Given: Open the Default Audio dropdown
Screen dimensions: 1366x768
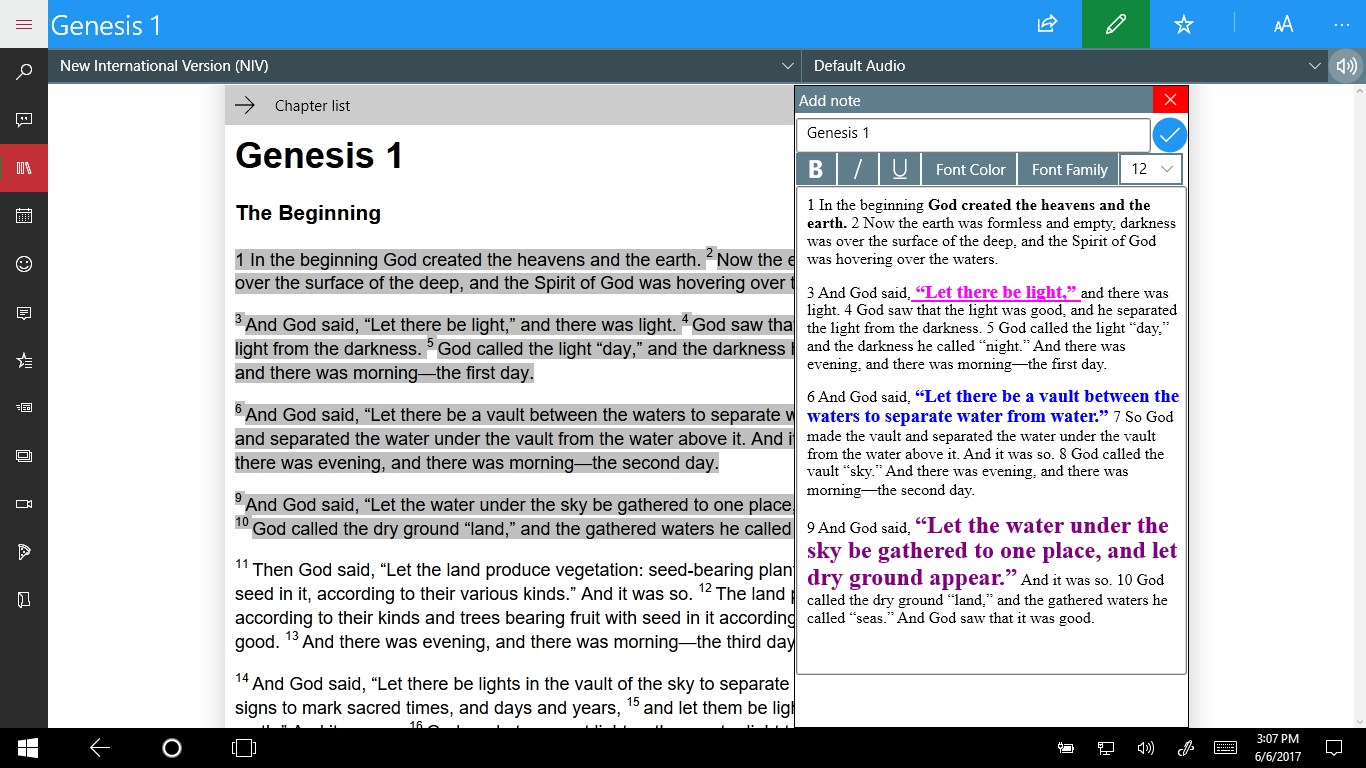Looking at the screenshot, I should click(1065, 66).
